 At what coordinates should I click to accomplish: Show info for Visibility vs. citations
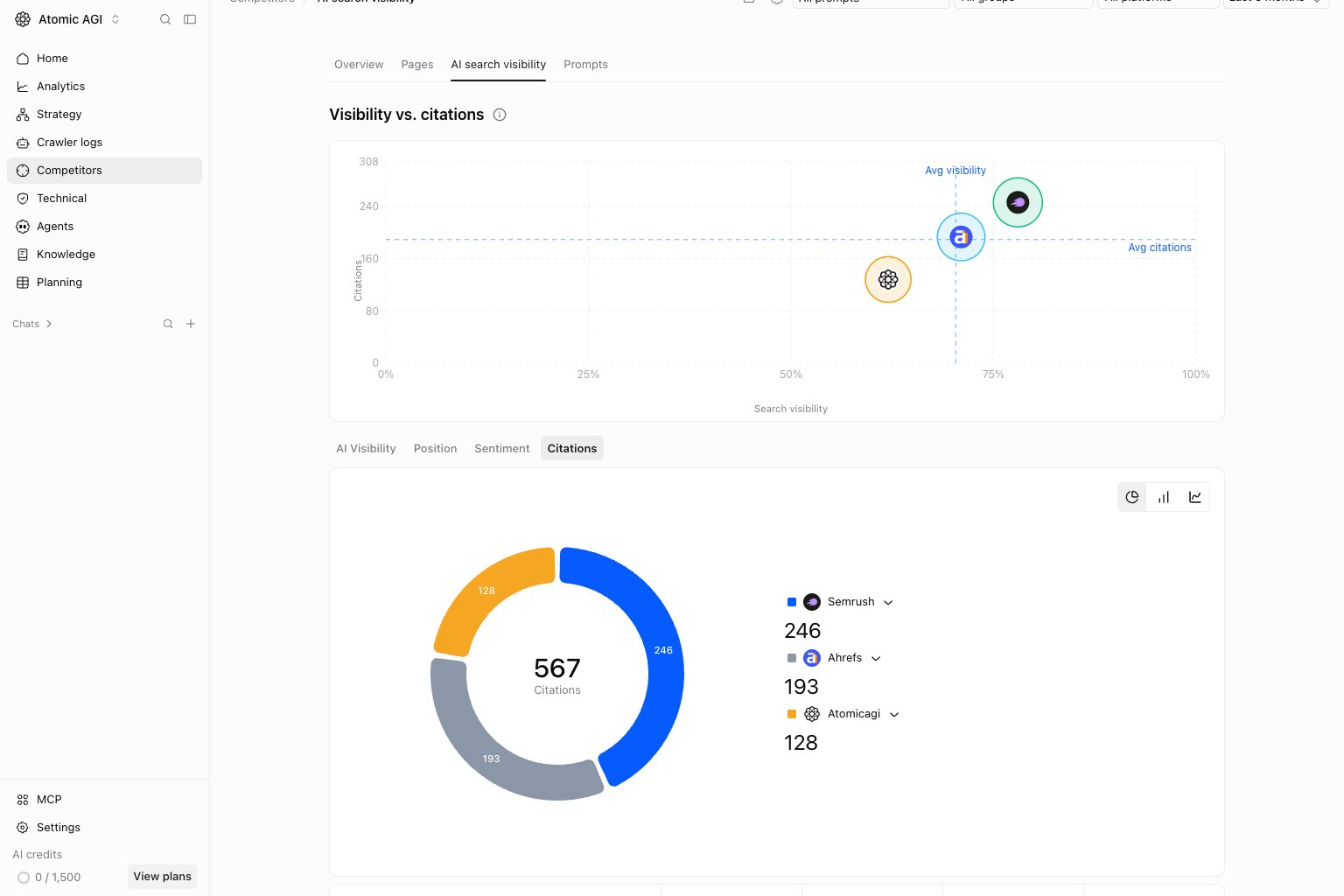(500, 115)
